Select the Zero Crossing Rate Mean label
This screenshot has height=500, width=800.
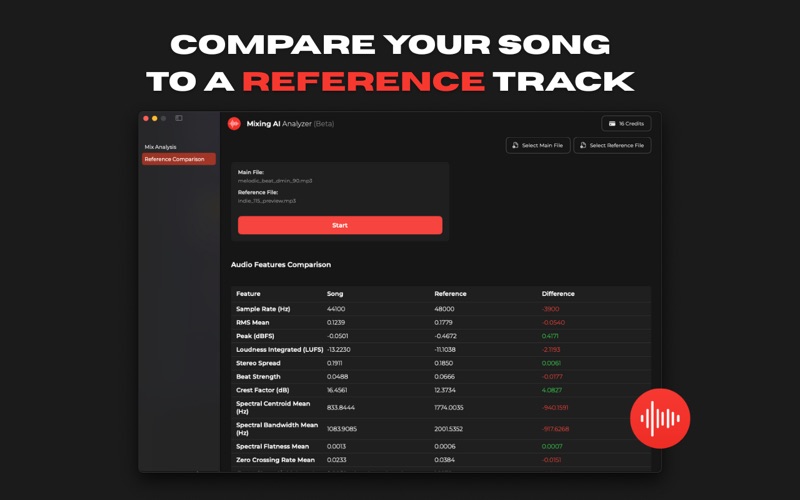[276, 460]
